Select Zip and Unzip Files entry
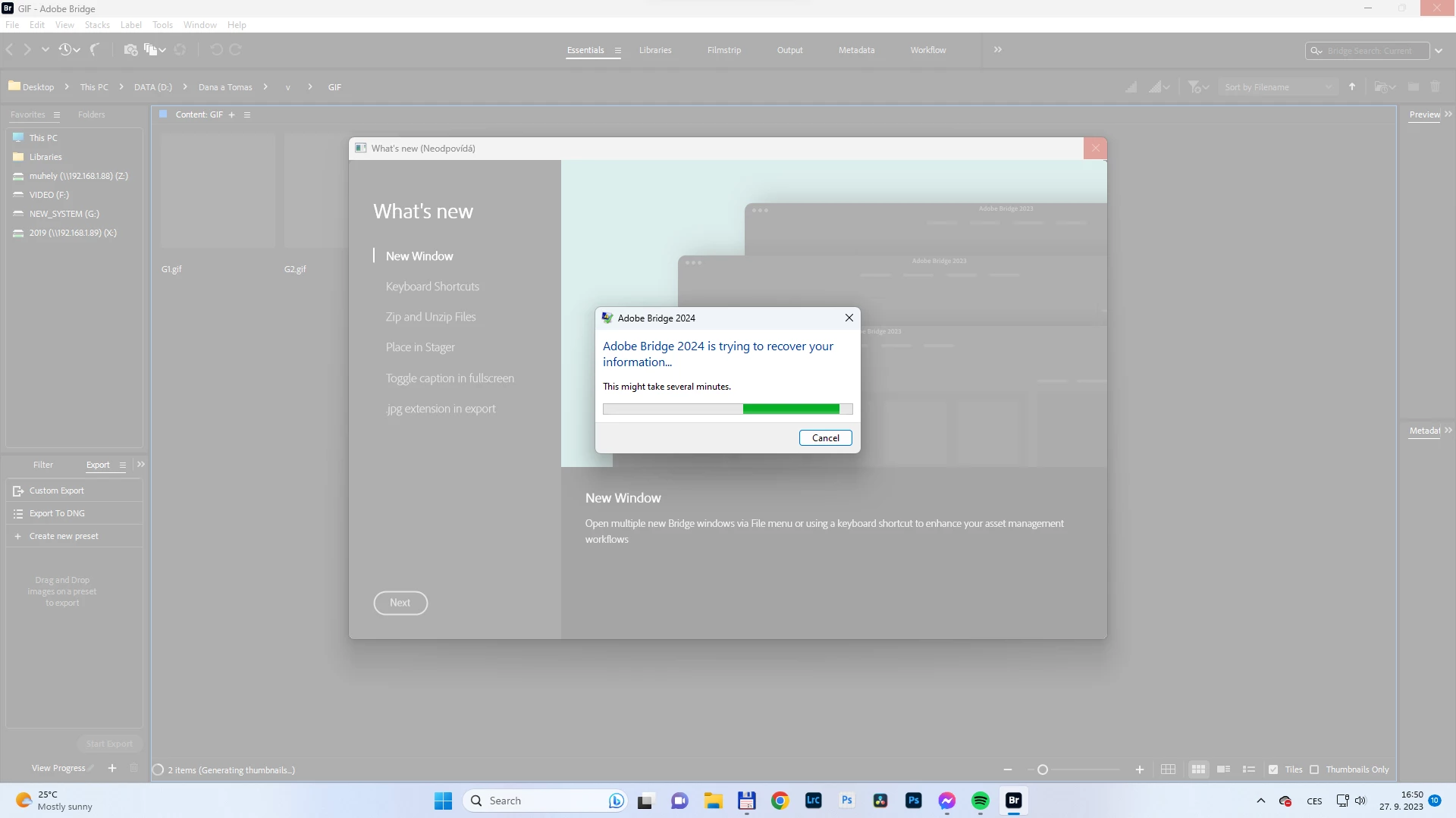The height and width of the screenshot is (818, 1456). click(x=431, y=317)
